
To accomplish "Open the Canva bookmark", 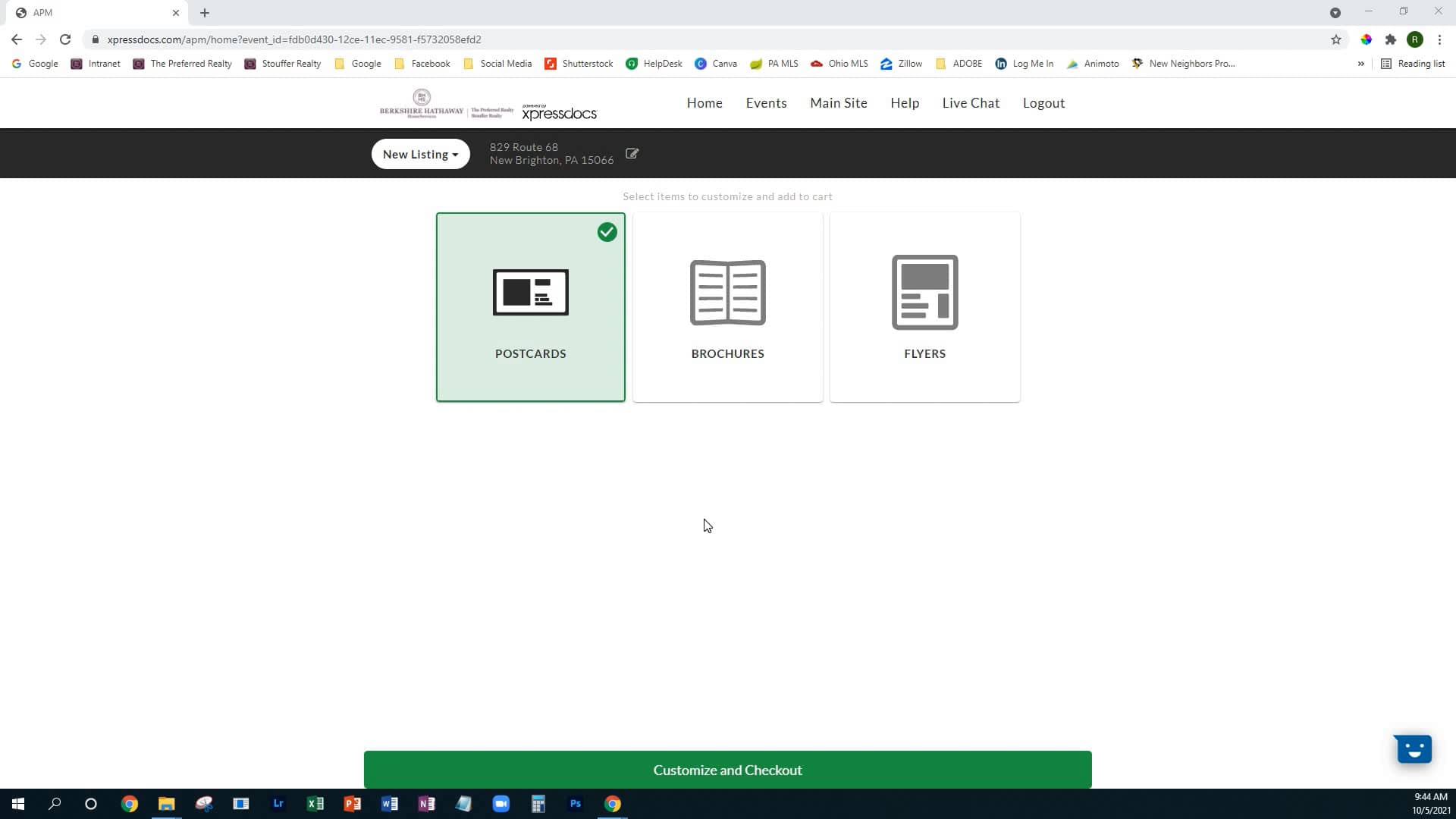I will click(716, 64).
